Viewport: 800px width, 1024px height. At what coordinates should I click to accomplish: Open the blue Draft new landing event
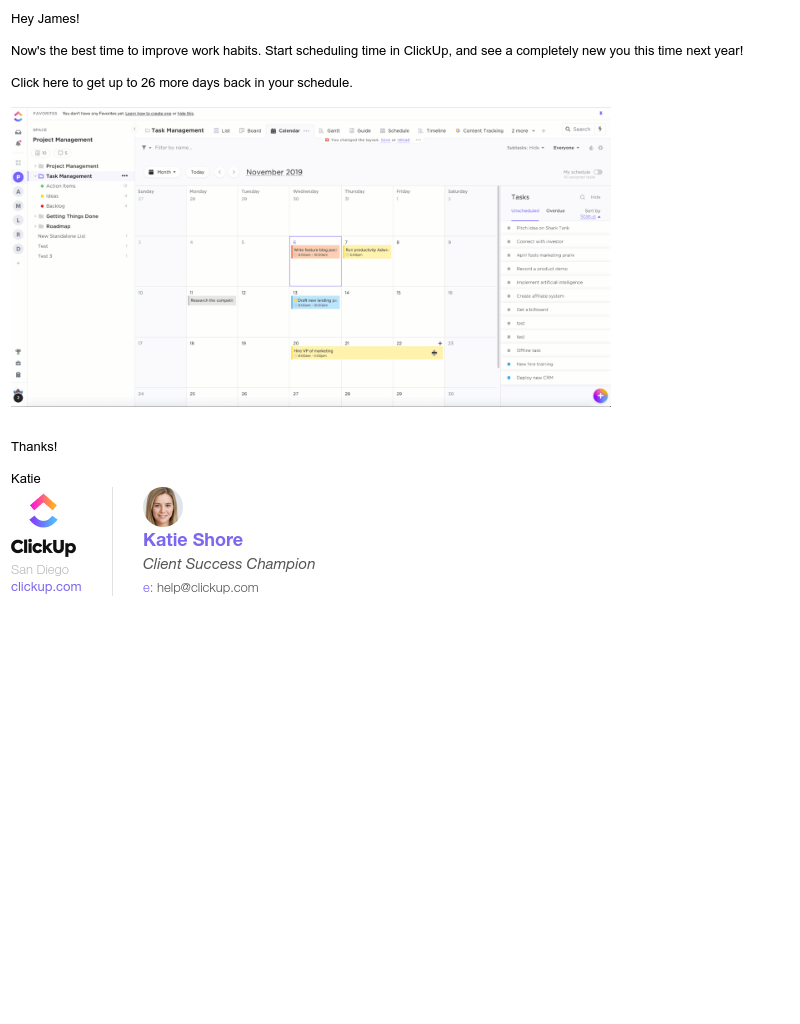(x=315, y=302)
